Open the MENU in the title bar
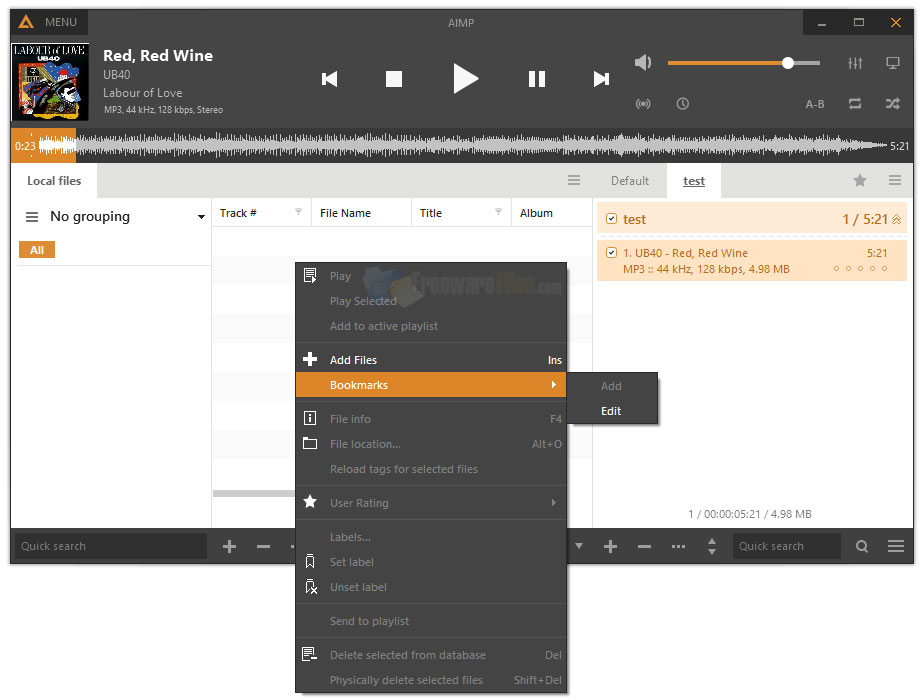 50,22
